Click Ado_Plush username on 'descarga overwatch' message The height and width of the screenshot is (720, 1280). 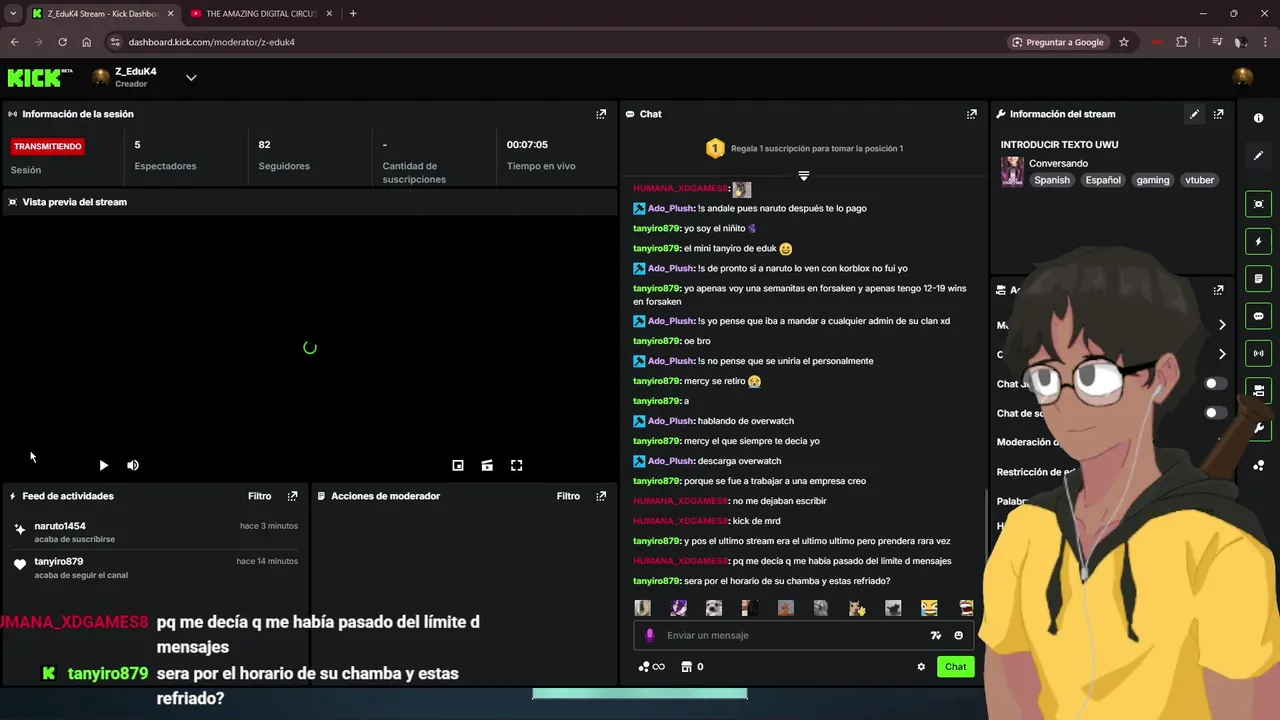670,461
